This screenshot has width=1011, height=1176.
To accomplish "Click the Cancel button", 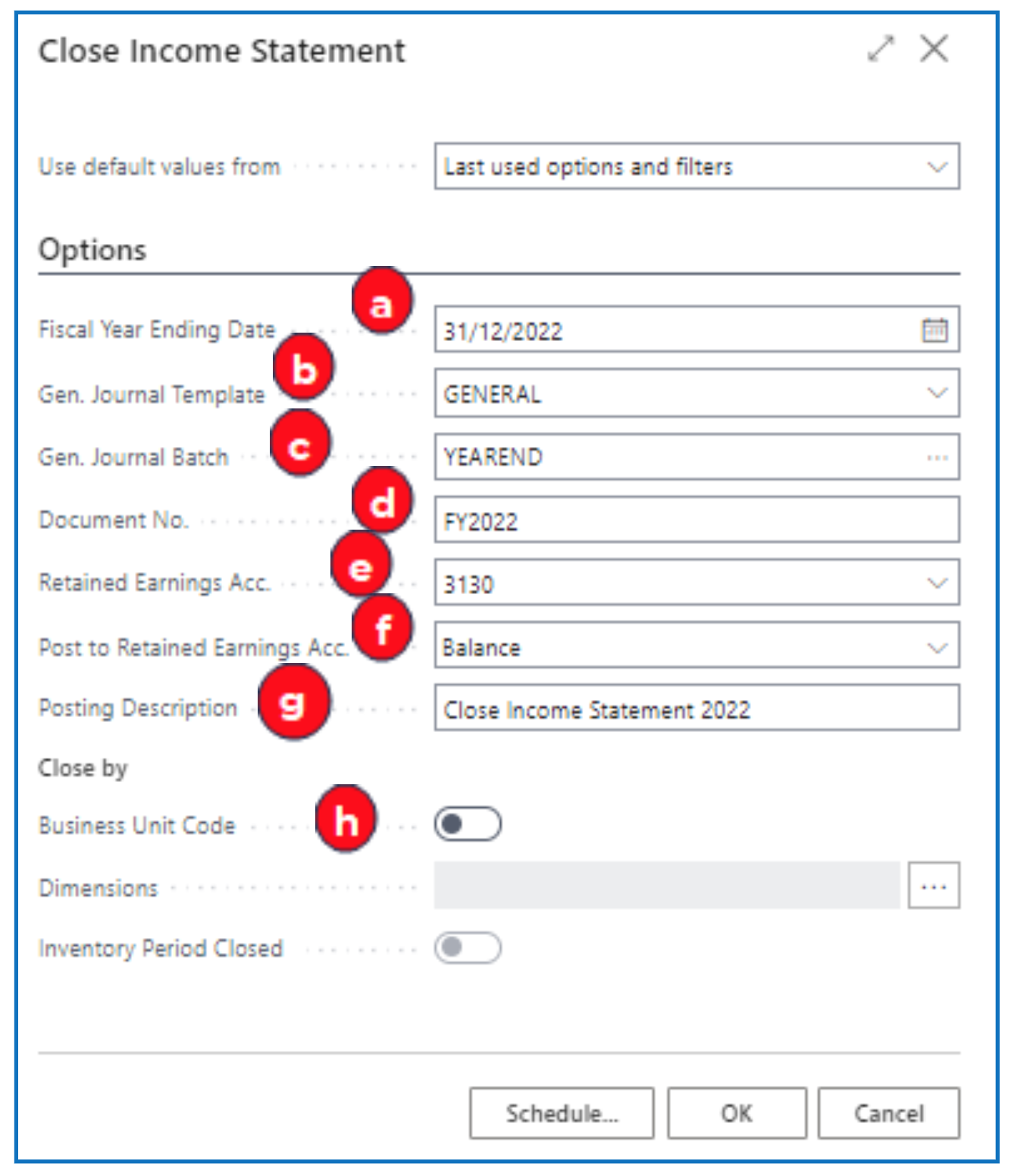I will tap(888, 1113).
